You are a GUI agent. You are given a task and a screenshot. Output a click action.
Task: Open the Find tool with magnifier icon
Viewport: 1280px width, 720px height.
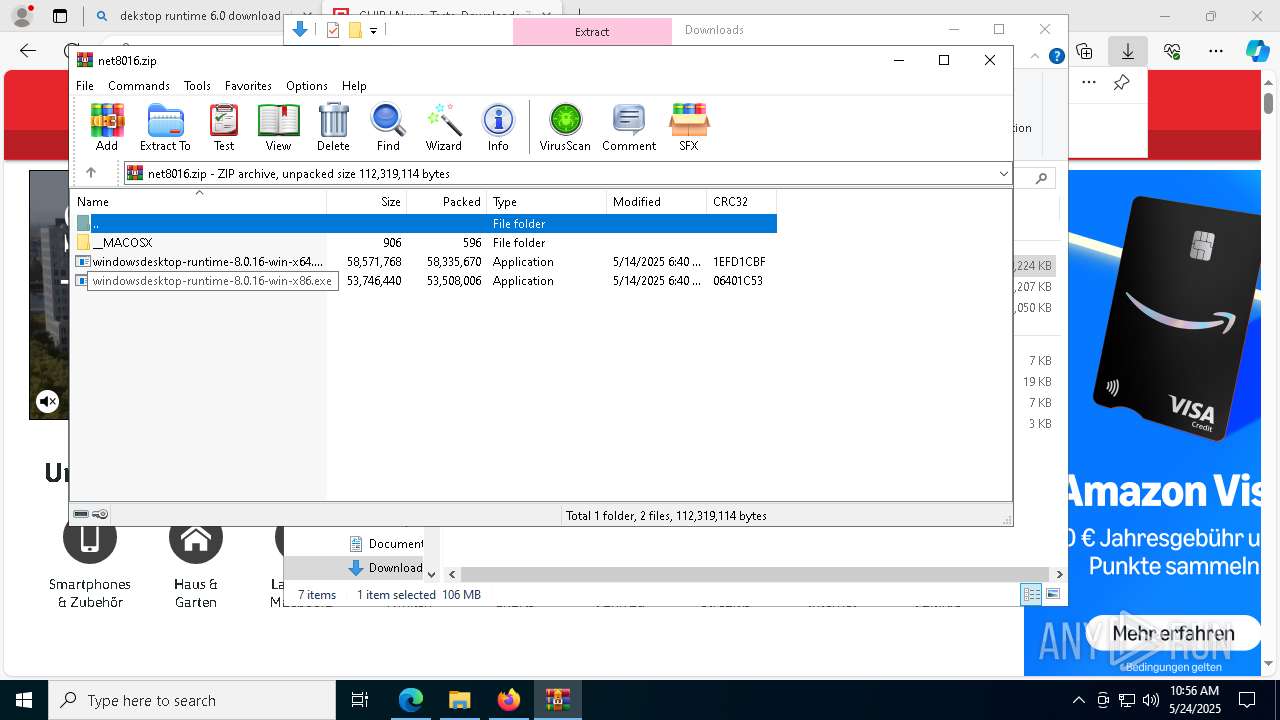pos(388,127)
